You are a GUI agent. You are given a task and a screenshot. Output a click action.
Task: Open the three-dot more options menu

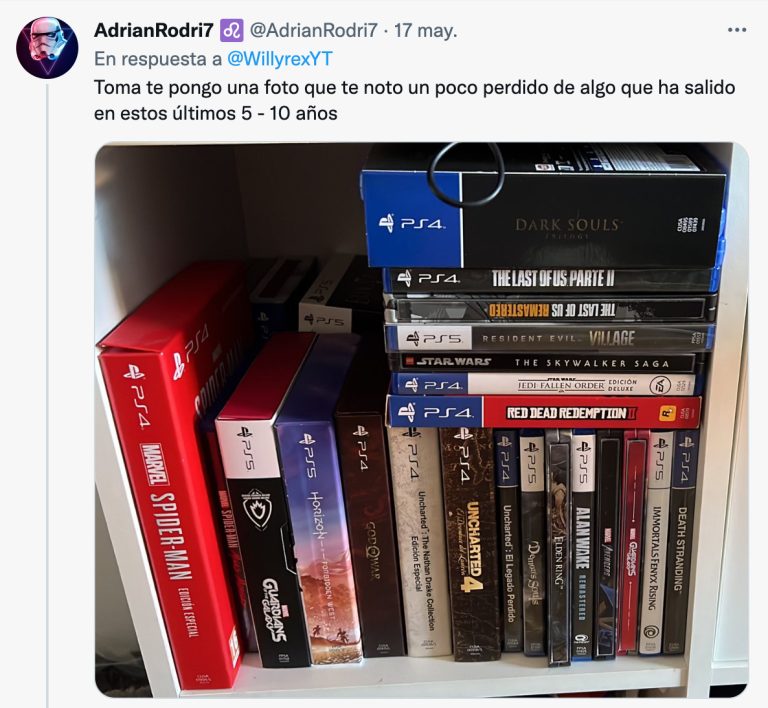(737, 30)
